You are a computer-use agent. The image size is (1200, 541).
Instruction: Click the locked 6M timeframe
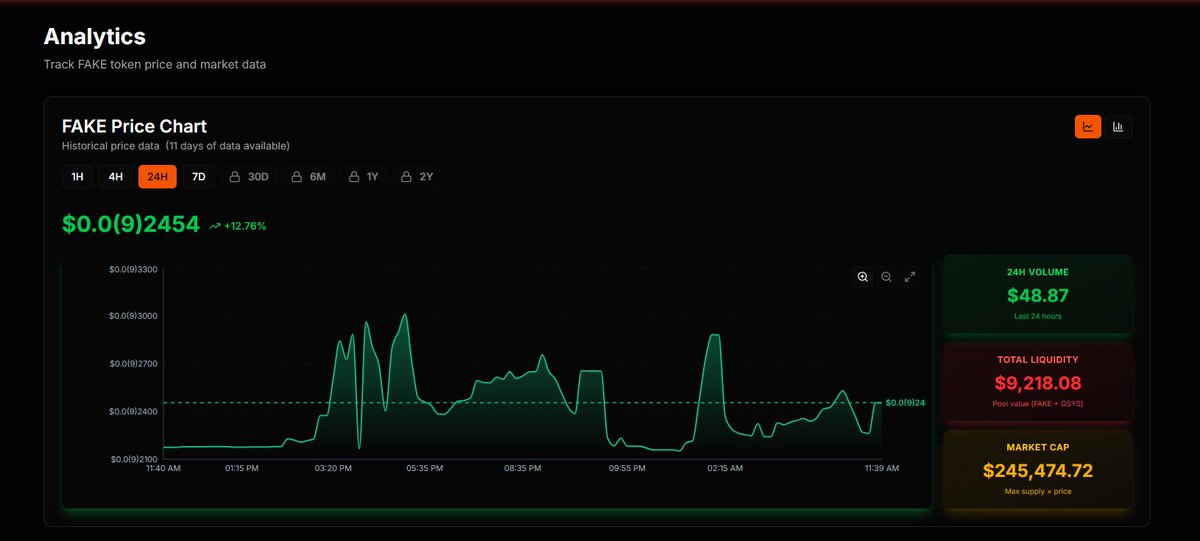pos(309,177)
